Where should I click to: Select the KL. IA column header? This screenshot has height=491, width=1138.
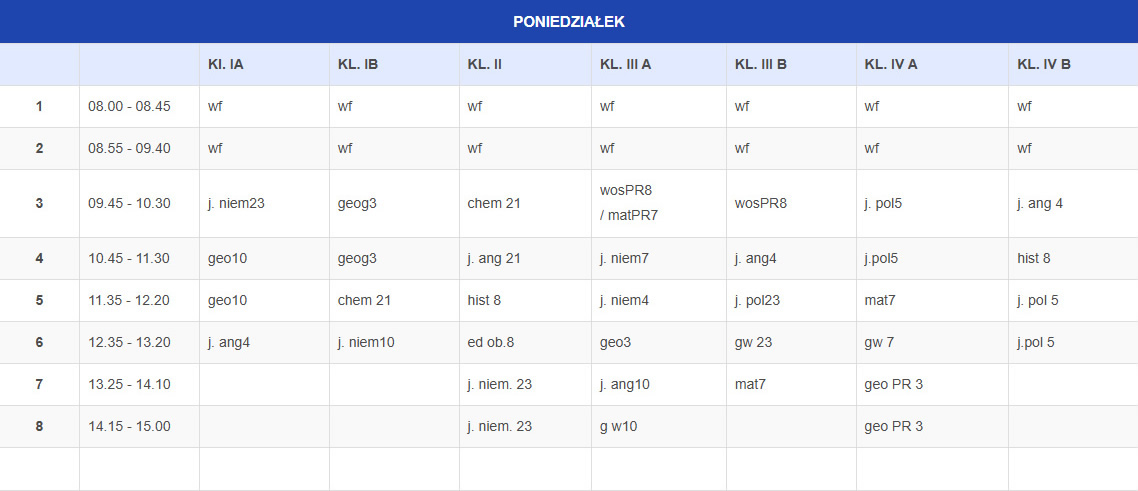pyautogui.click(x=226, y=64)
